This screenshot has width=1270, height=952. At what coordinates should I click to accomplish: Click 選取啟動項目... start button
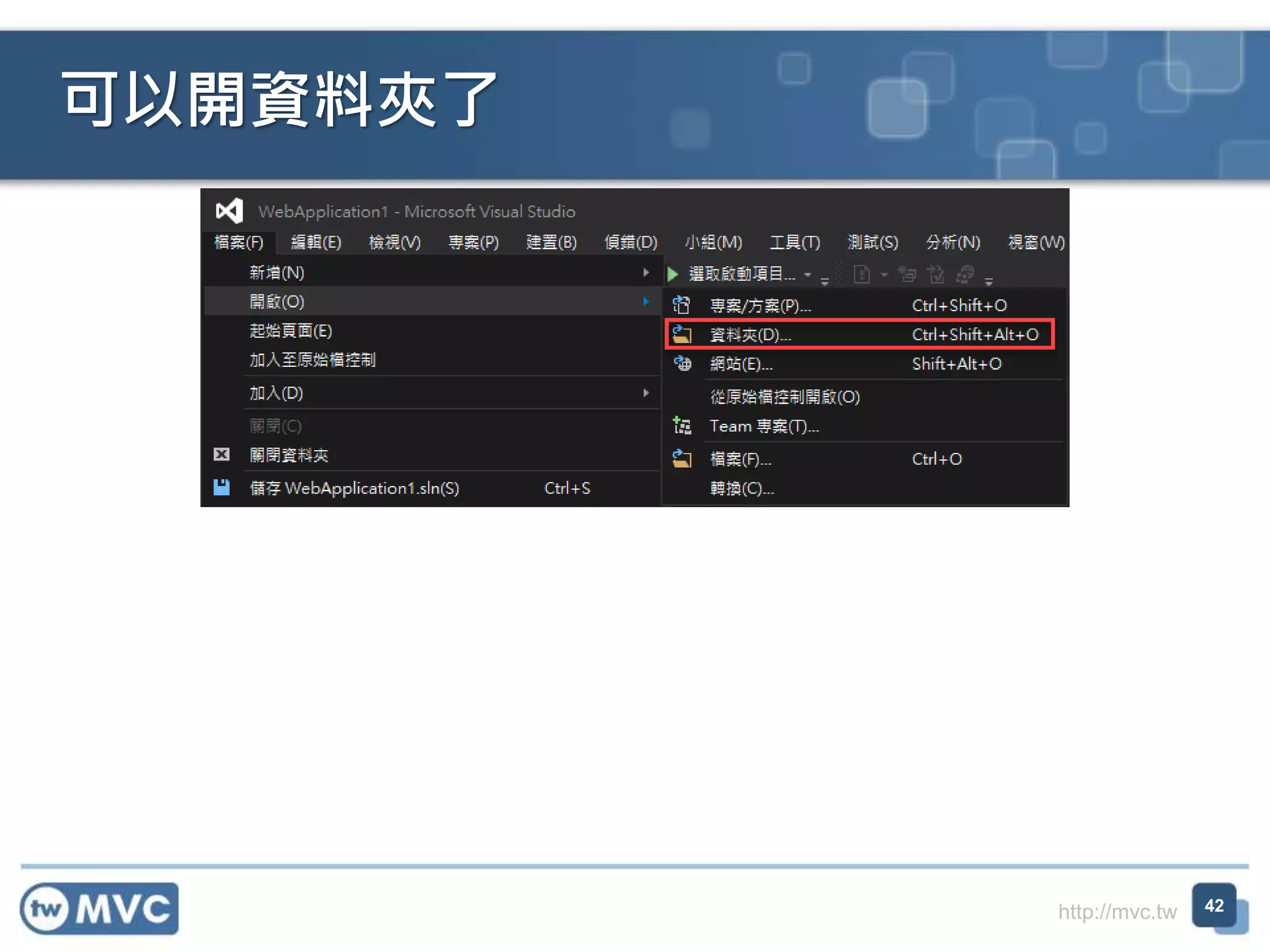coord(732,274)
